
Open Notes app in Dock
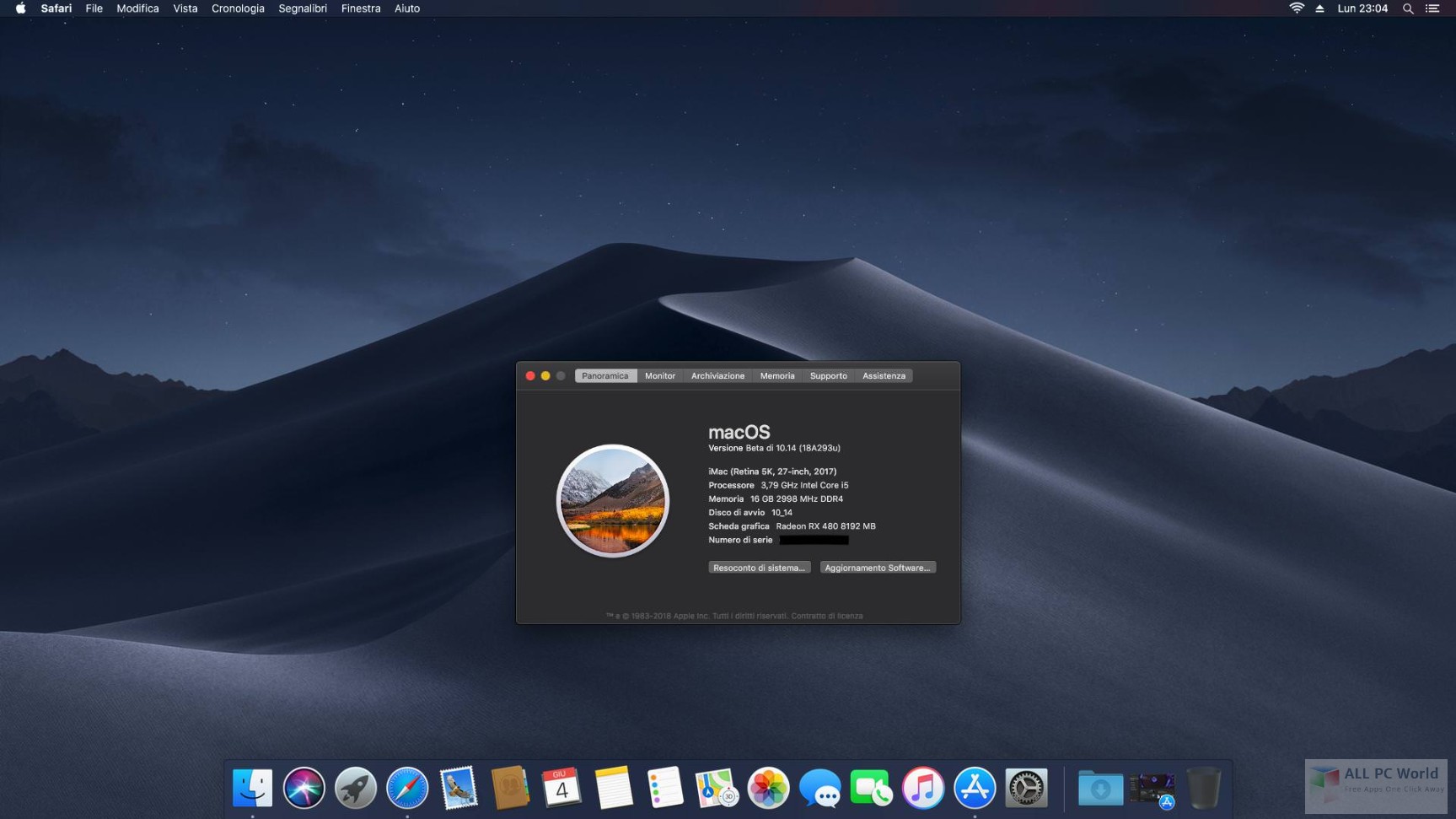(614, 789)
